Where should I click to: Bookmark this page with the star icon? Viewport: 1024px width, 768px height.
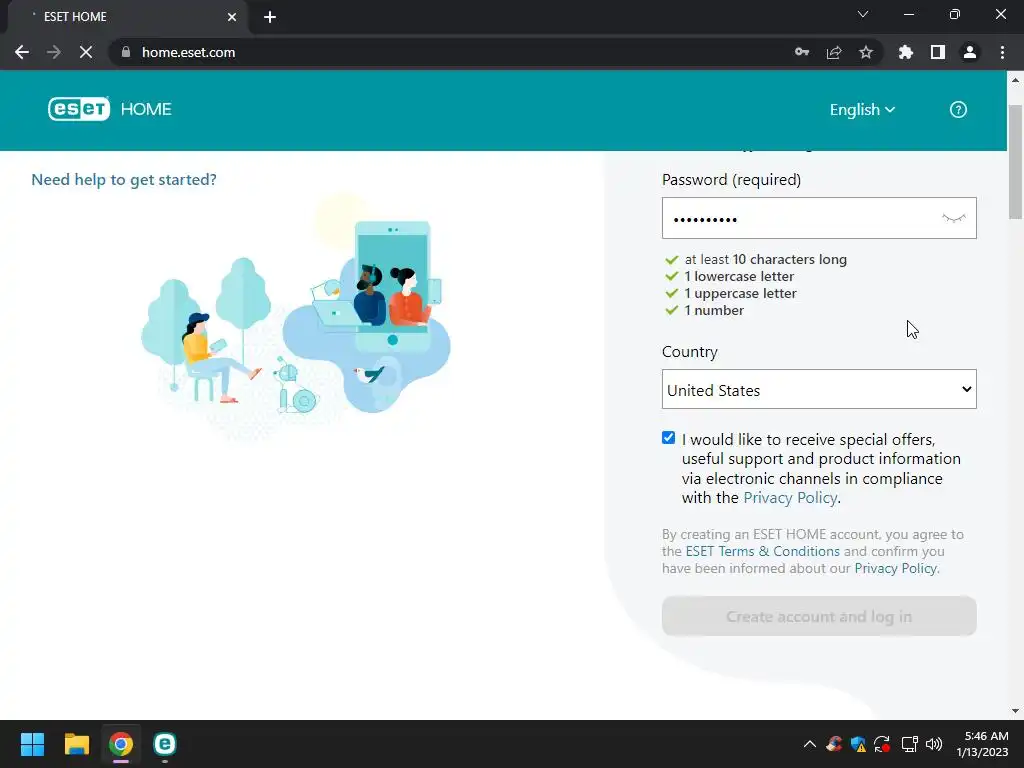pos(866,52)
